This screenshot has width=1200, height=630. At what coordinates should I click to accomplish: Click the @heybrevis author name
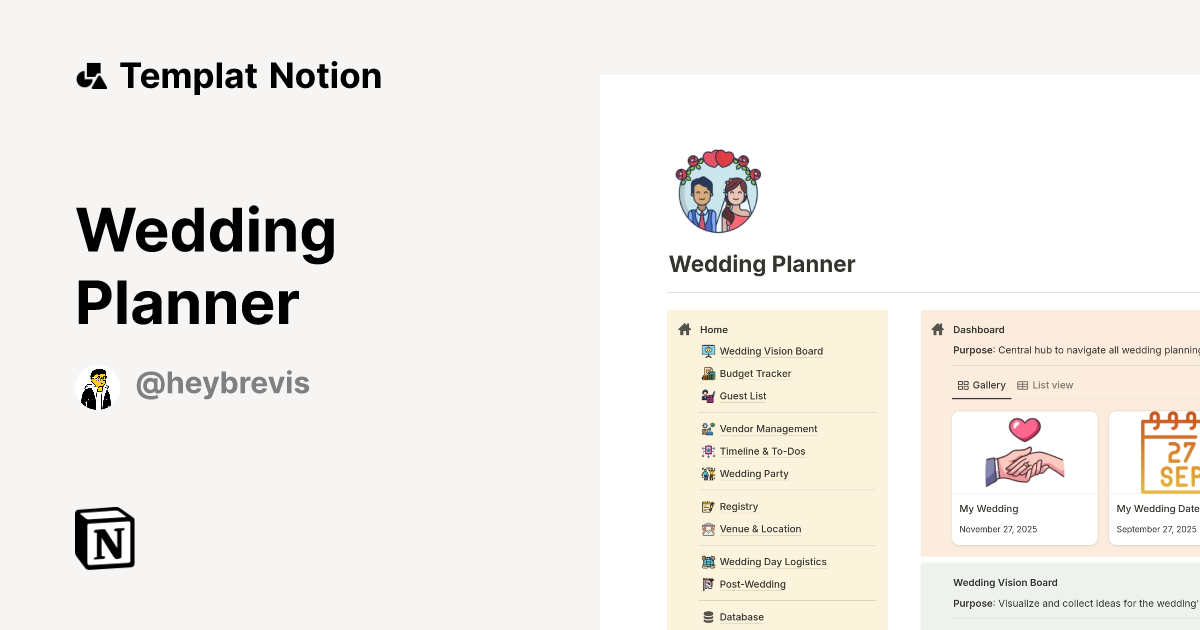click(x=222, y=383)
